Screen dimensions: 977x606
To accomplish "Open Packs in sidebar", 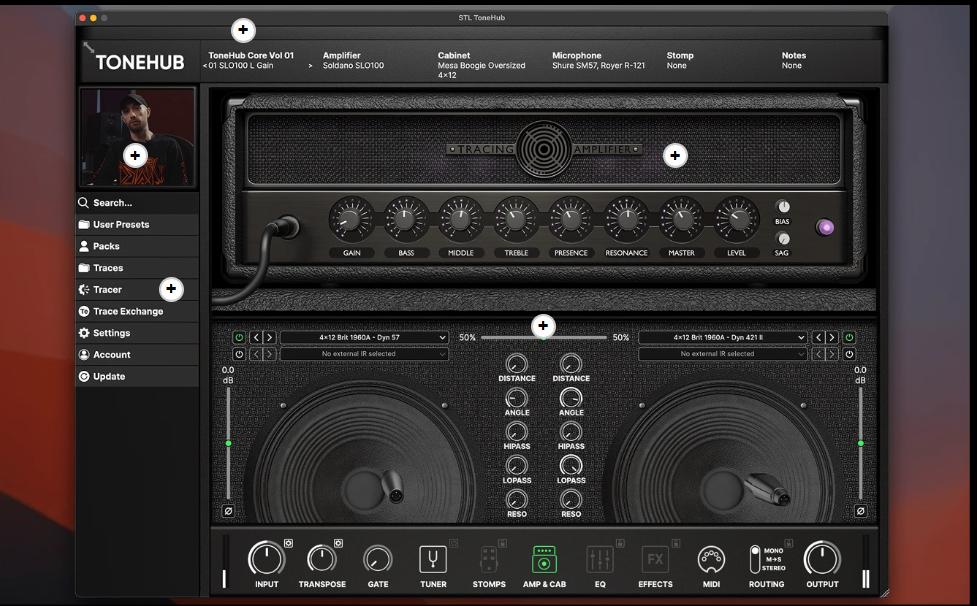I will point(137,246).
